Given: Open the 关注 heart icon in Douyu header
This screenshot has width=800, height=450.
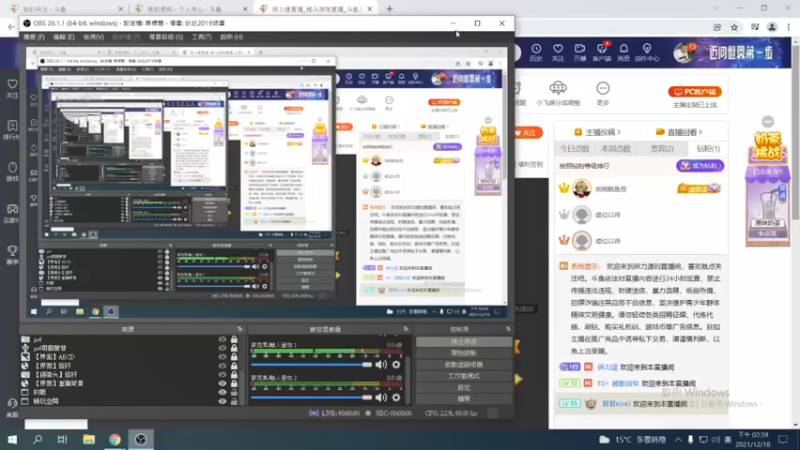Looking at the screenshot, I should tap(558, 52).
